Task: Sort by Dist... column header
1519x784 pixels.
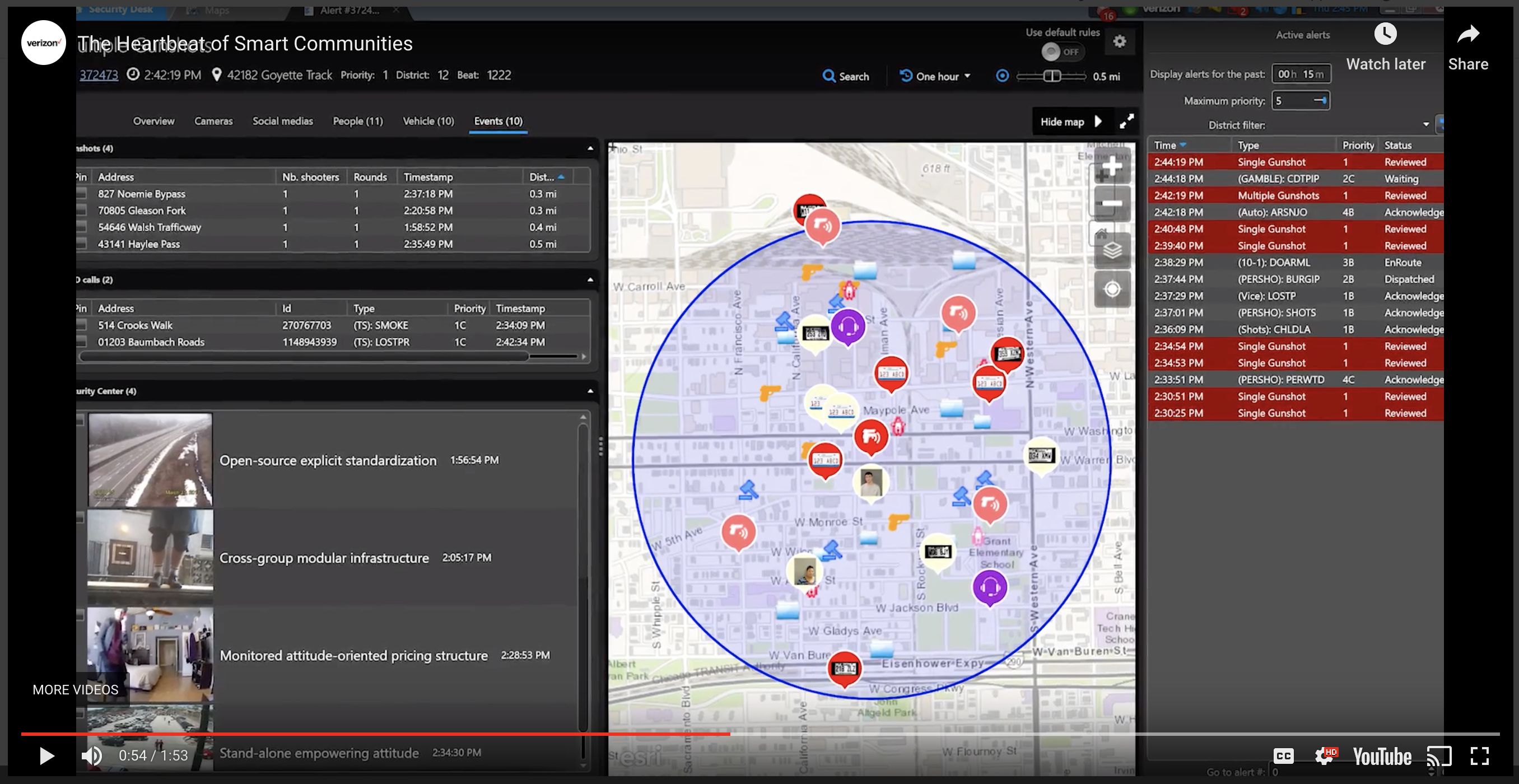Action: (546, 177)
